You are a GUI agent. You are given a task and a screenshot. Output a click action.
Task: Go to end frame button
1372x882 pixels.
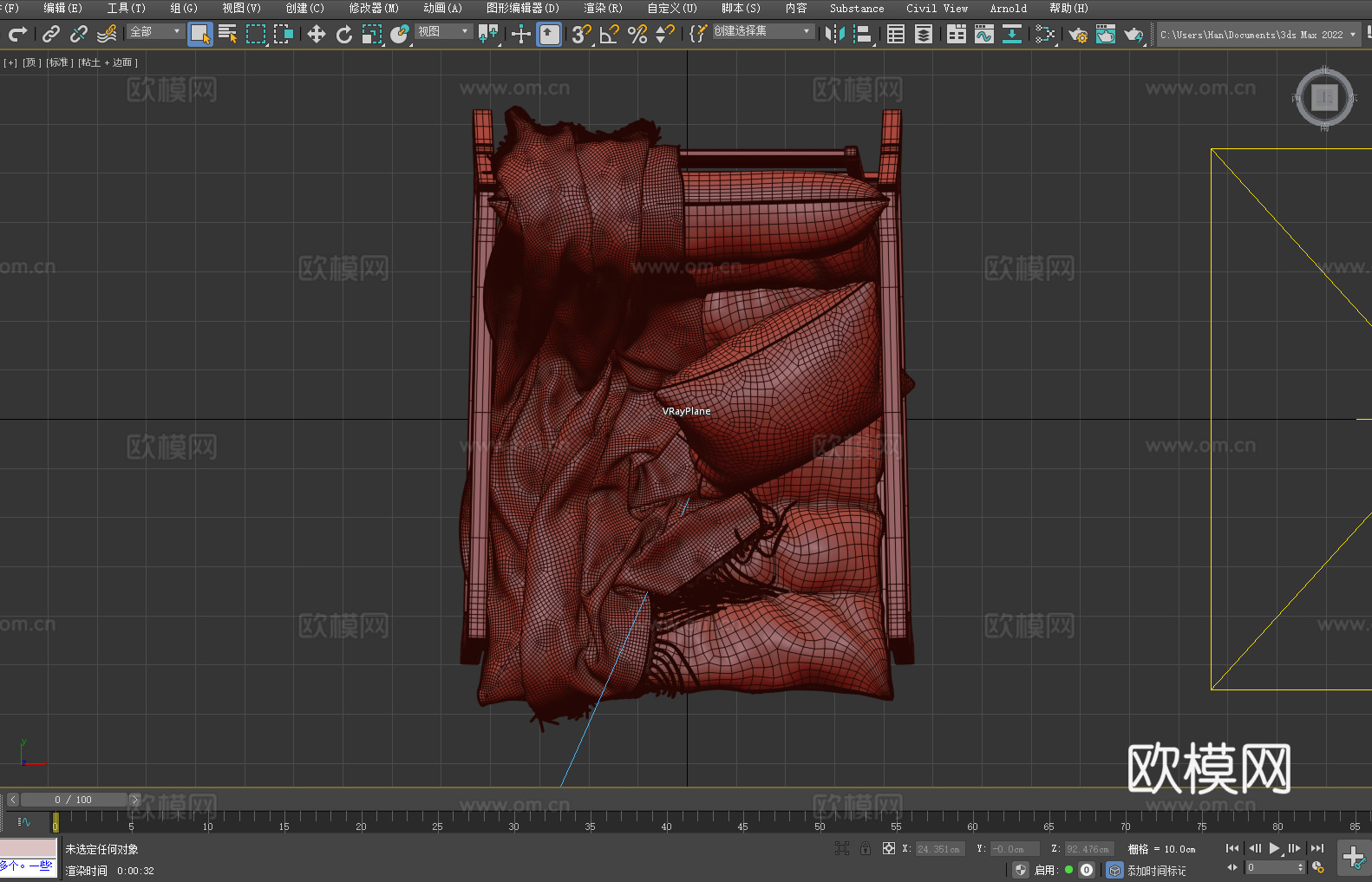(1317, 848)
